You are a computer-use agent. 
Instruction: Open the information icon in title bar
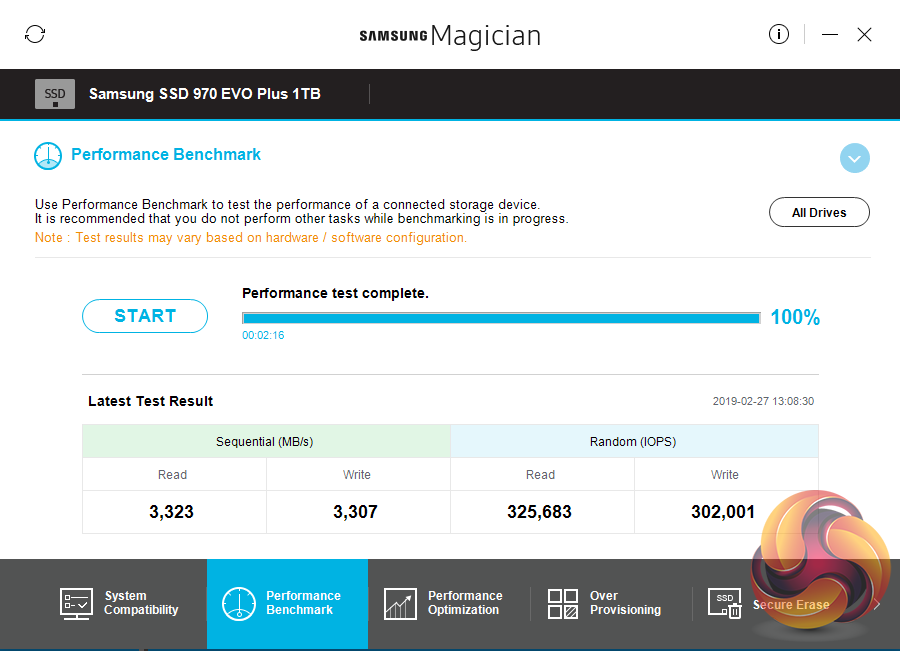tap(779, 34)
